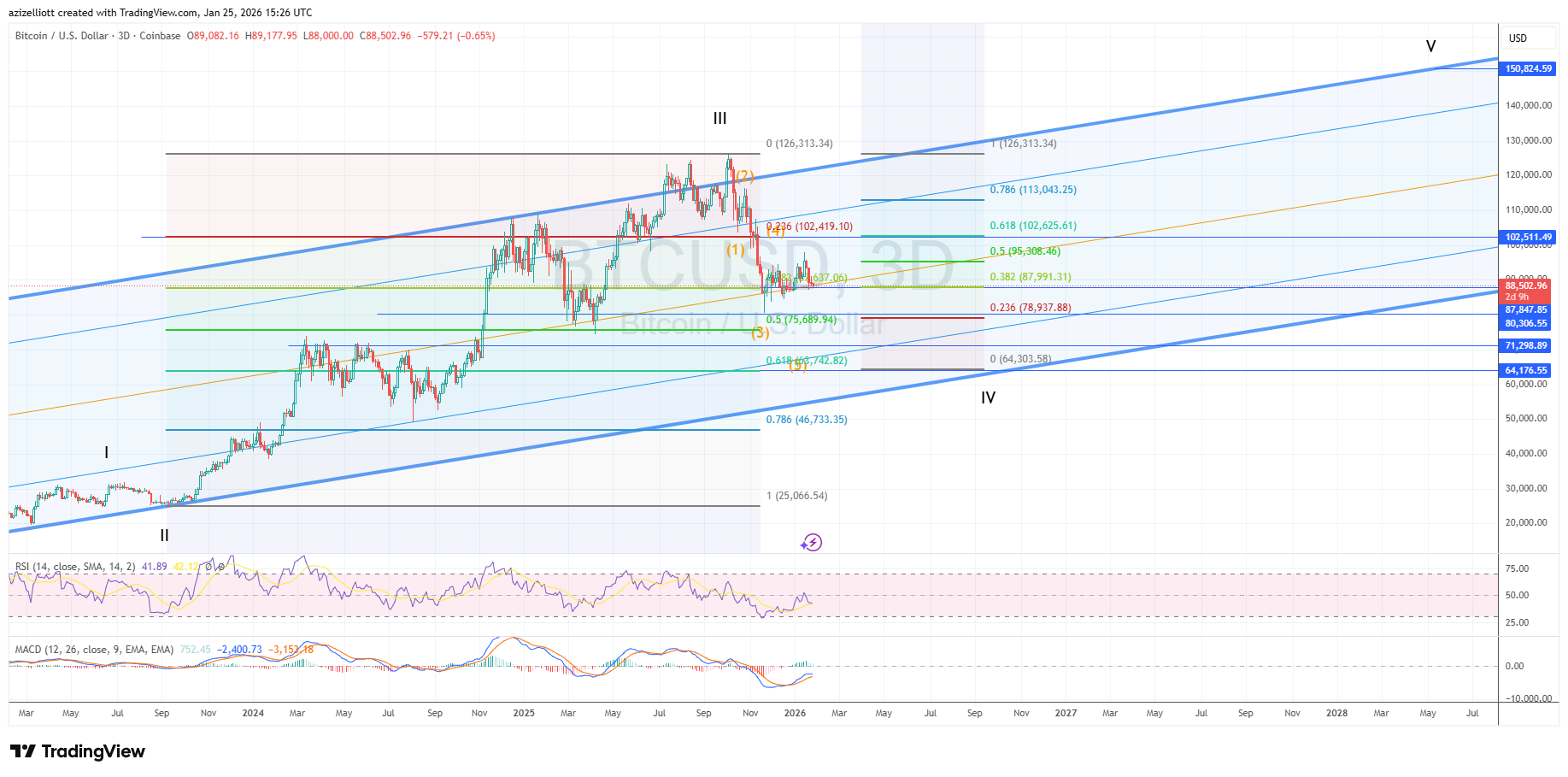The height and width of the screenshot is (777, 1568).
Task: Click the purple lightning bolt icon on chart
Action: [812, 543]
